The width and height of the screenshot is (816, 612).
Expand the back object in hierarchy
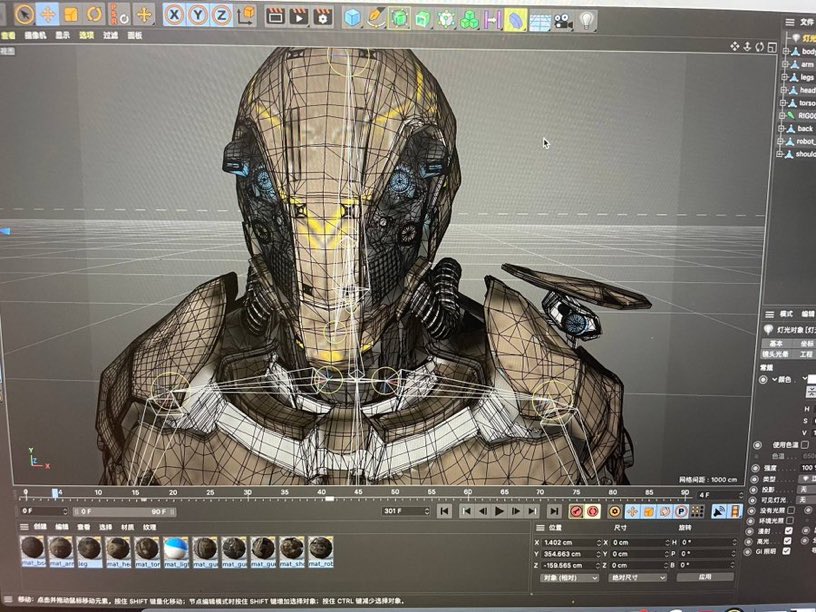coord(782,129)
